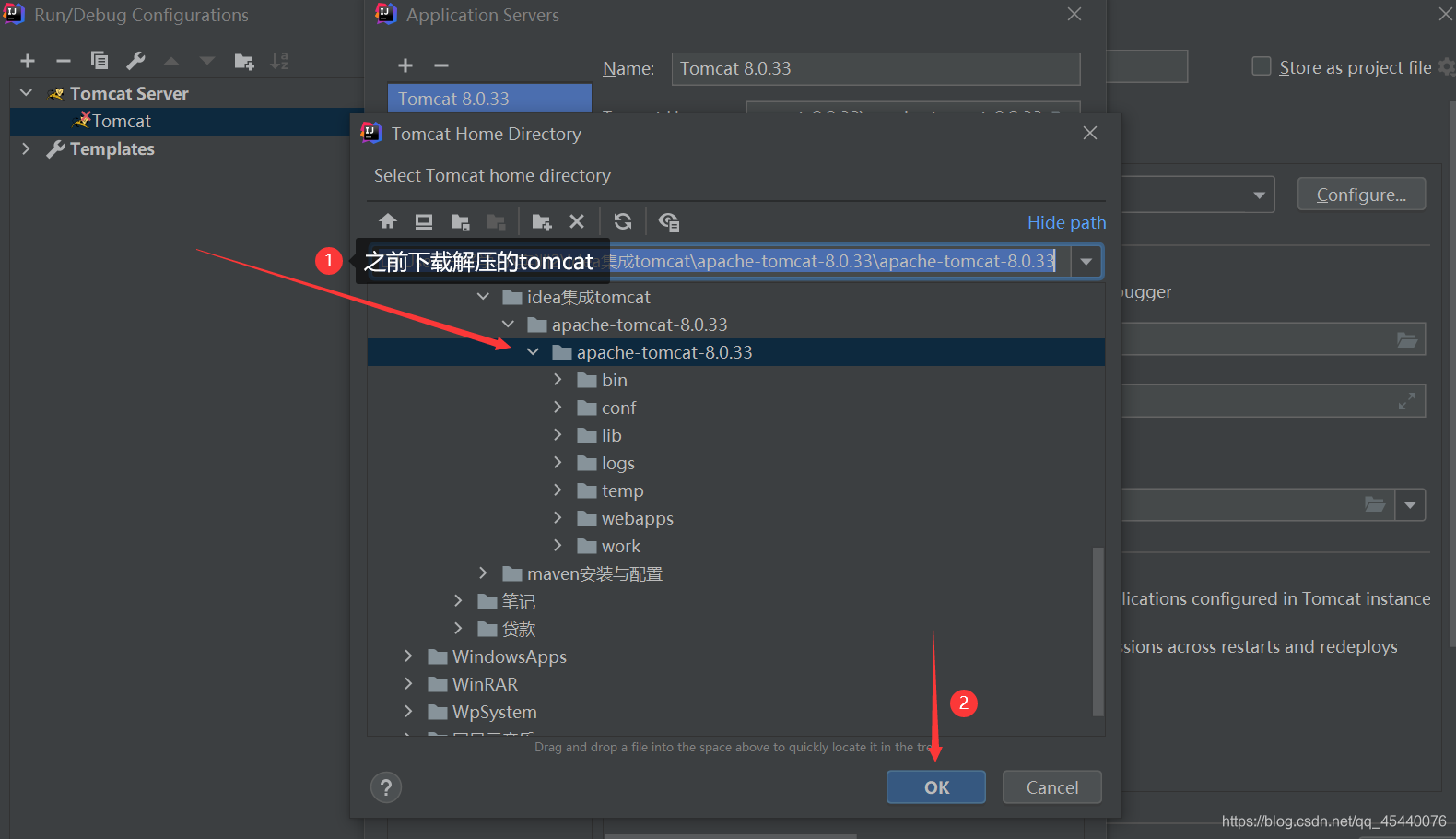Viewport: 1456px width, 839px height.
Task: Expand the bin folder
Action: pyautogui.click(x=558, y=380)
